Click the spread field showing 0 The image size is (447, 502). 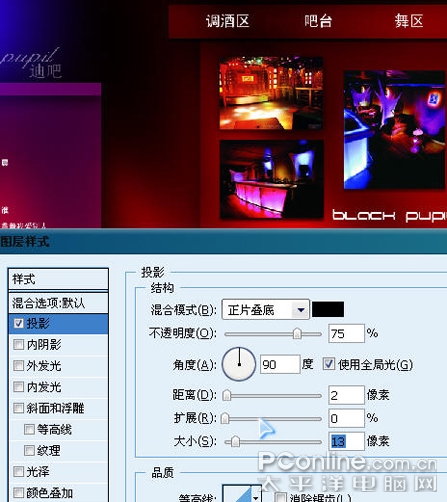tap(346, 418)
